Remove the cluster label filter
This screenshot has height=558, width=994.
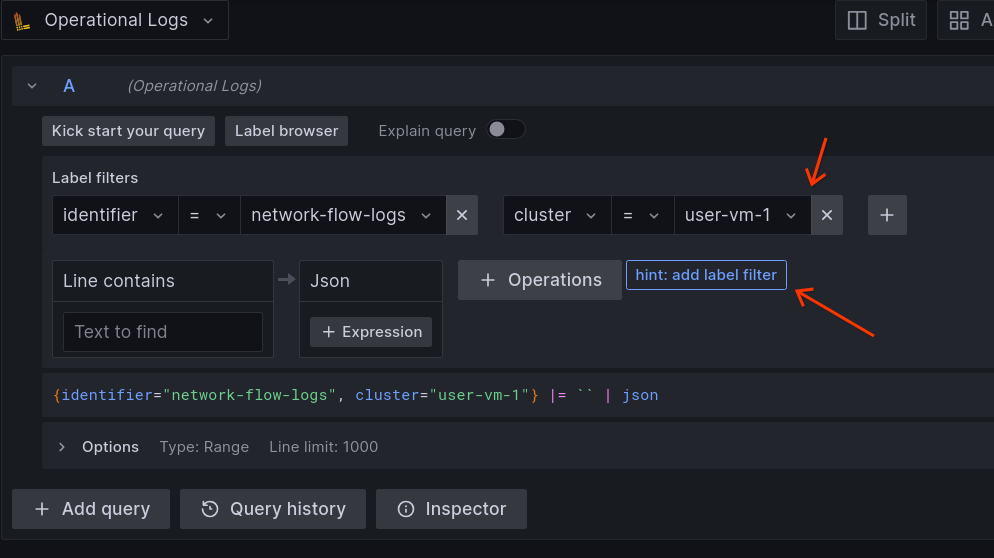[827, 215]
